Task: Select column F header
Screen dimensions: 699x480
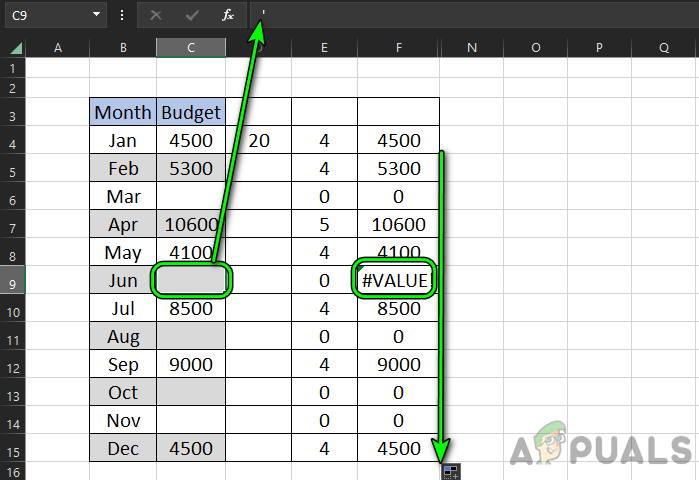Action: [x=398, y=48]
